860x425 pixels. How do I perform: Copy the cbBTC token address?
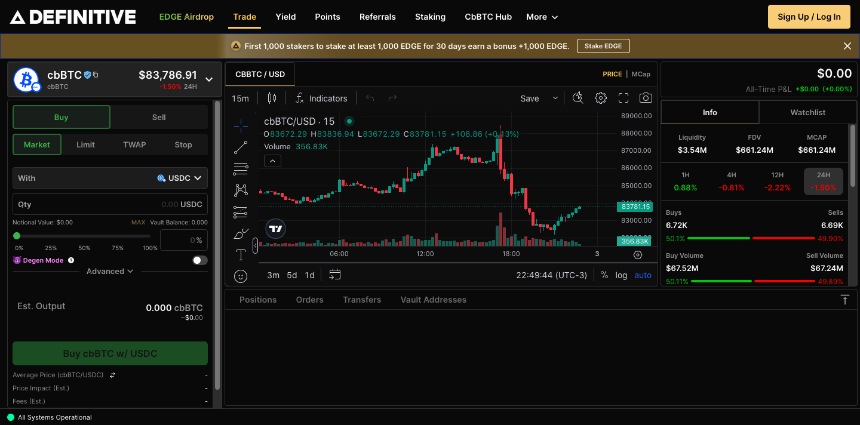pyautogui.click(x=95, y=75)
